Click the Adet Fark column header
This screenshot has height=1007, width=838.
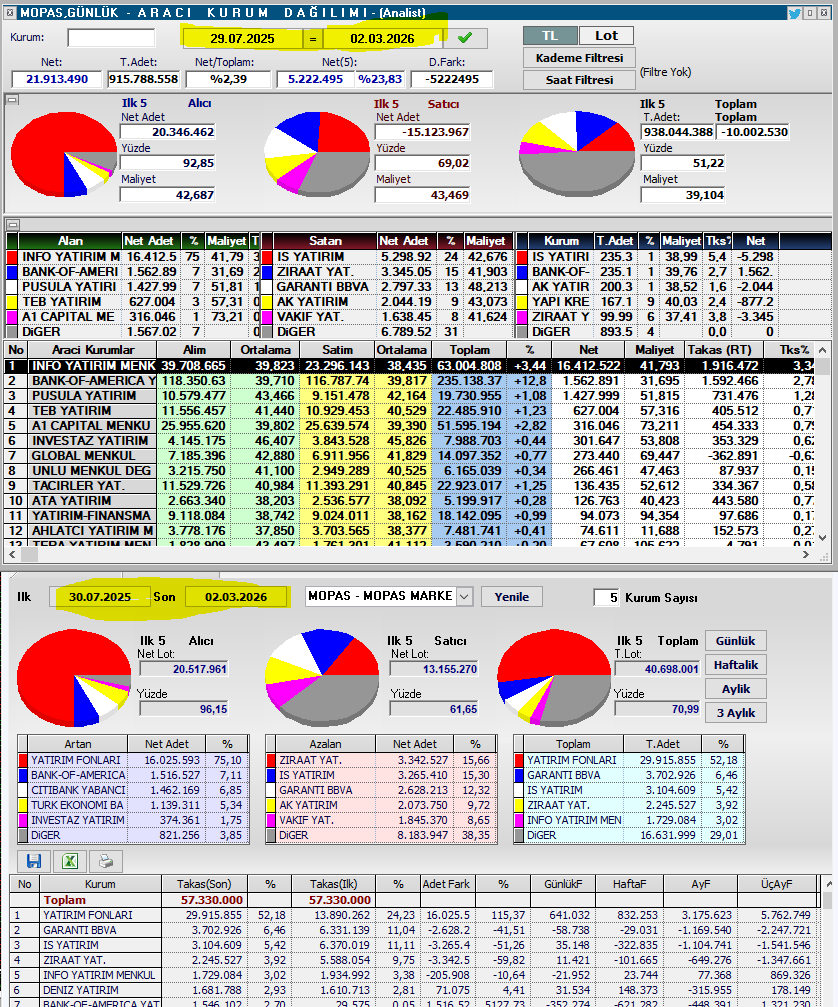click(x=446, y=884)
